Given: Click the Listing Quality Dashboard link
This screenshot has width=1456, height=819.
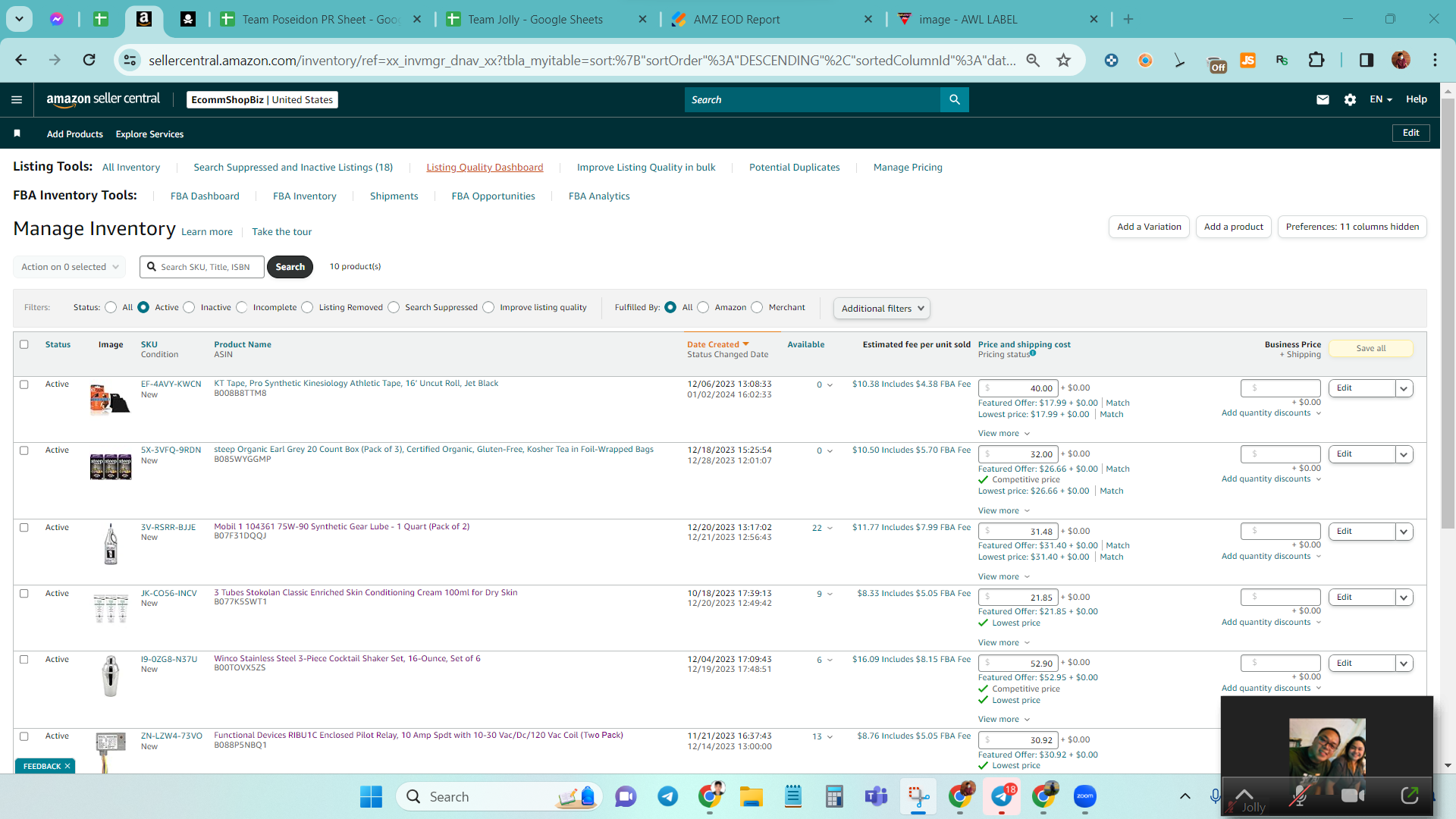Looking at the screenshot, I should 485,167.
